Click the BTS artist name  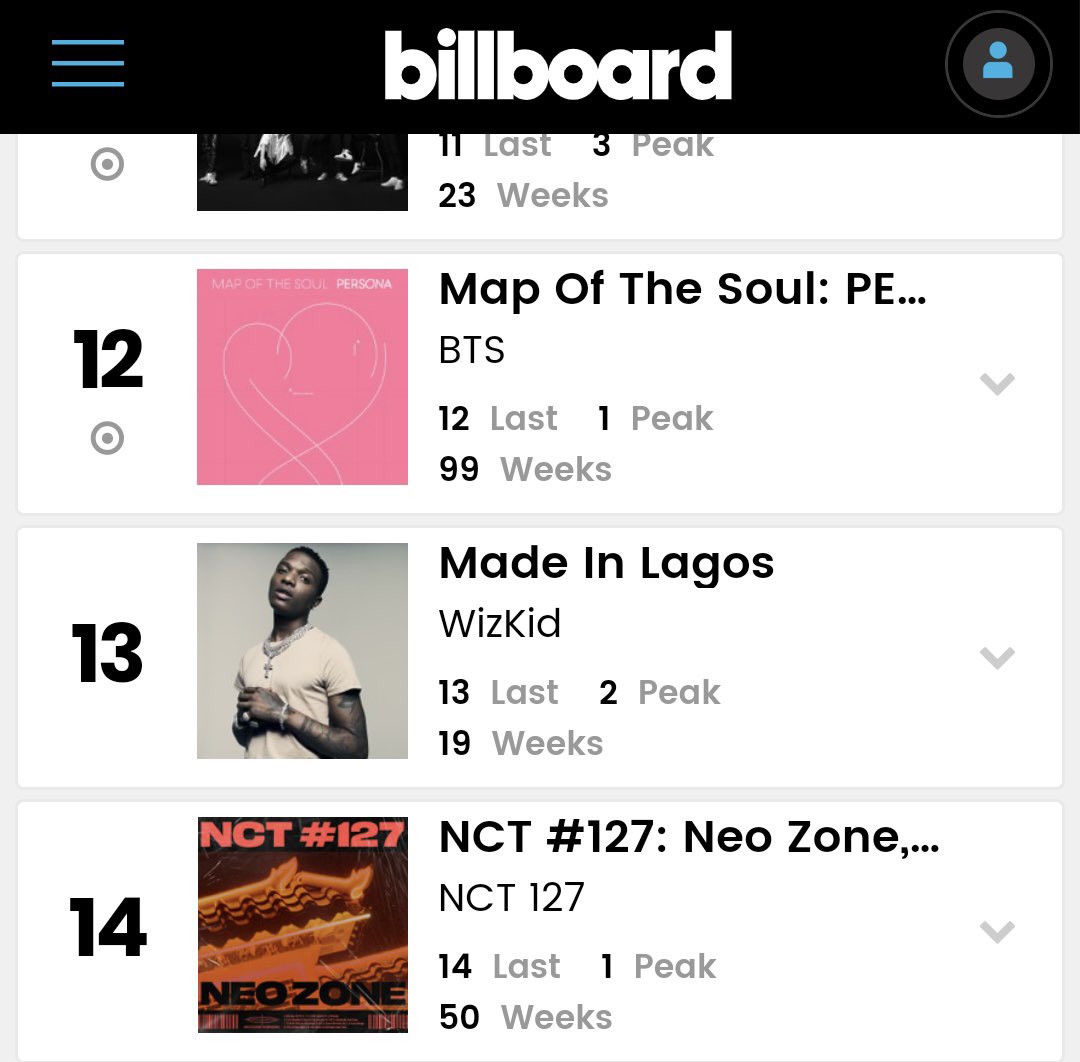[x=472, y=350]
